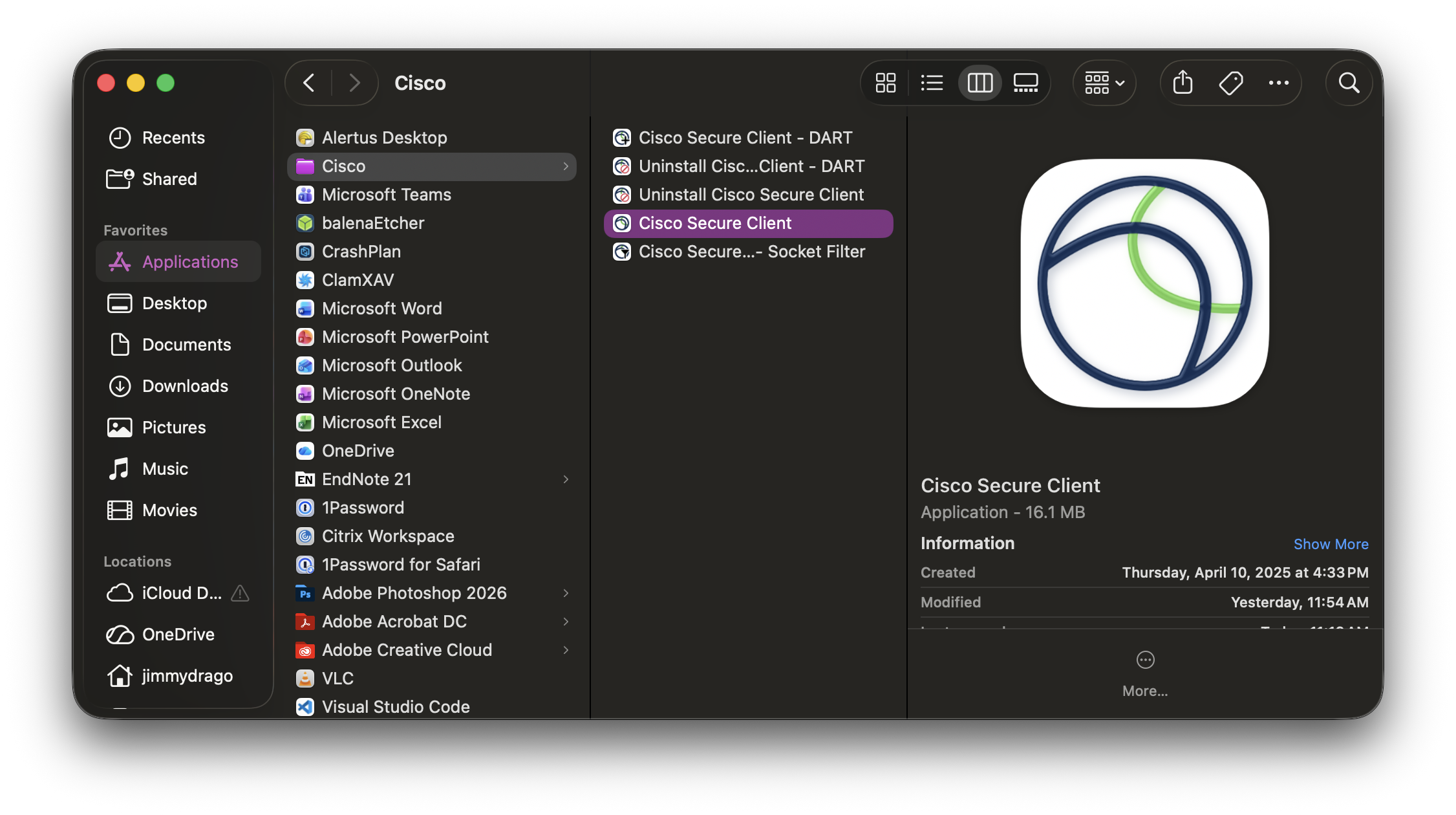The image size is (1456, 815).
Task: Click the Share toolbar icon
Action: 1183,83
